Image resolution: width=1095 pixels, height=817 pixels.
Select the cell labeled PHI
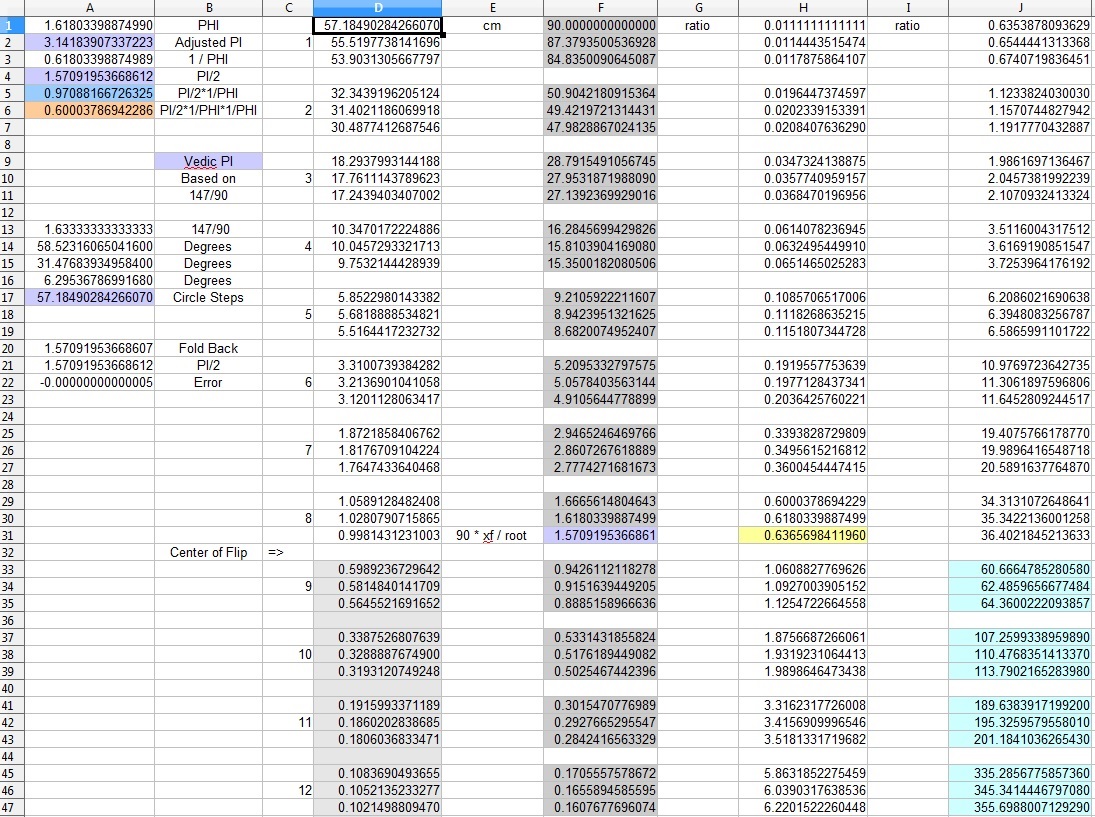(208, 24)
